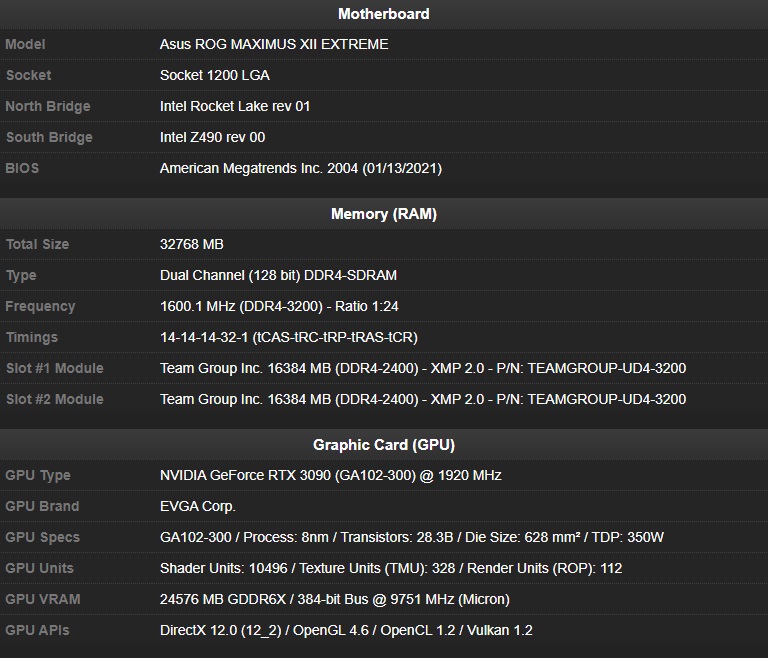Screen dimensions: 768x658
Task: Select the Slot #1 Team Group module description
Action: pos(423,368)
